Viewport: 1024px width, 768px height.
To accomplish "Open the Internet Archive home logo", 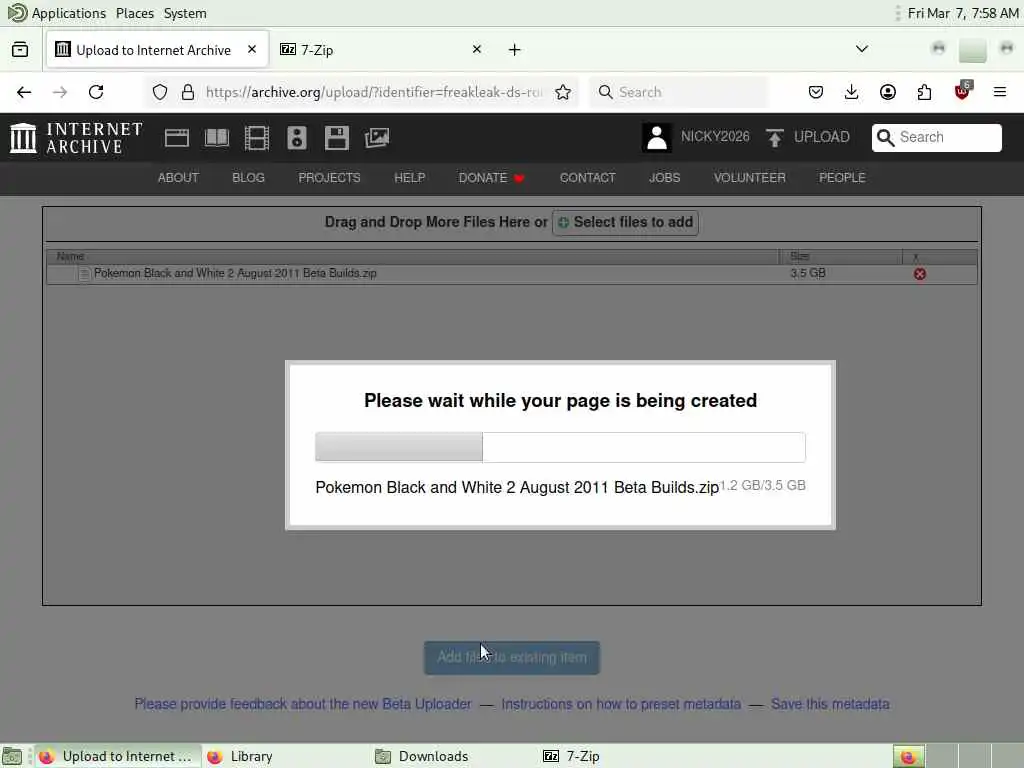I will coord(76,138).
